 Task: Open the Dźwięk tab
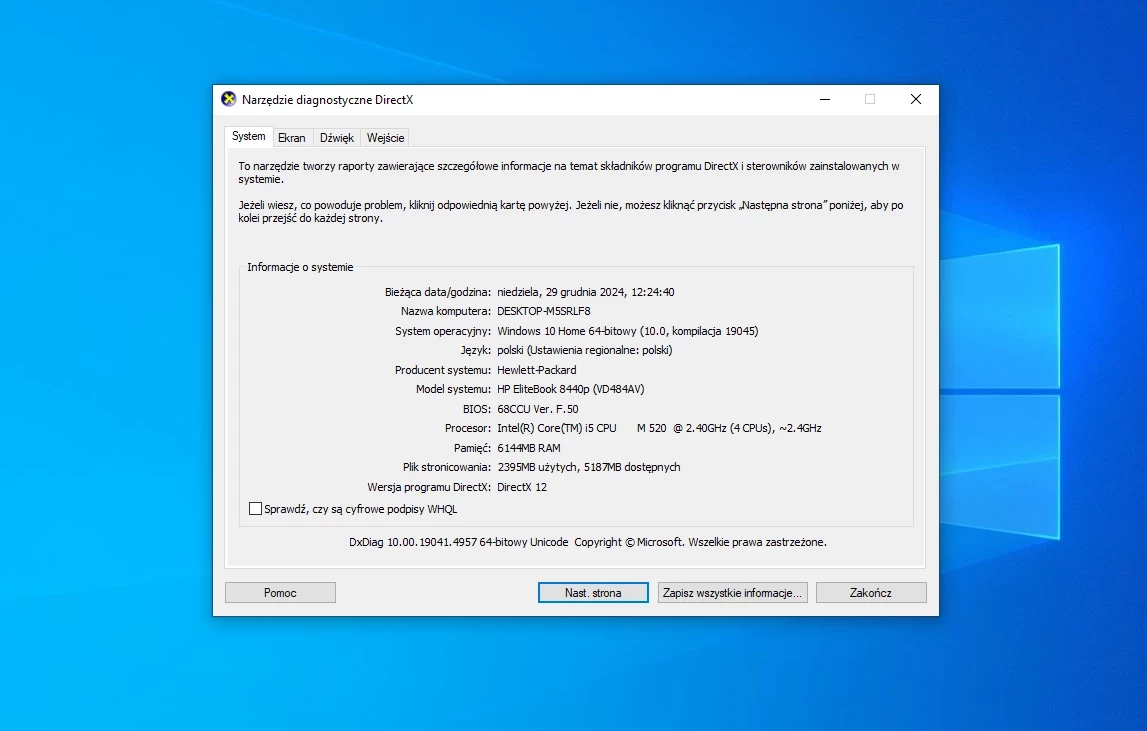point(336,138)
